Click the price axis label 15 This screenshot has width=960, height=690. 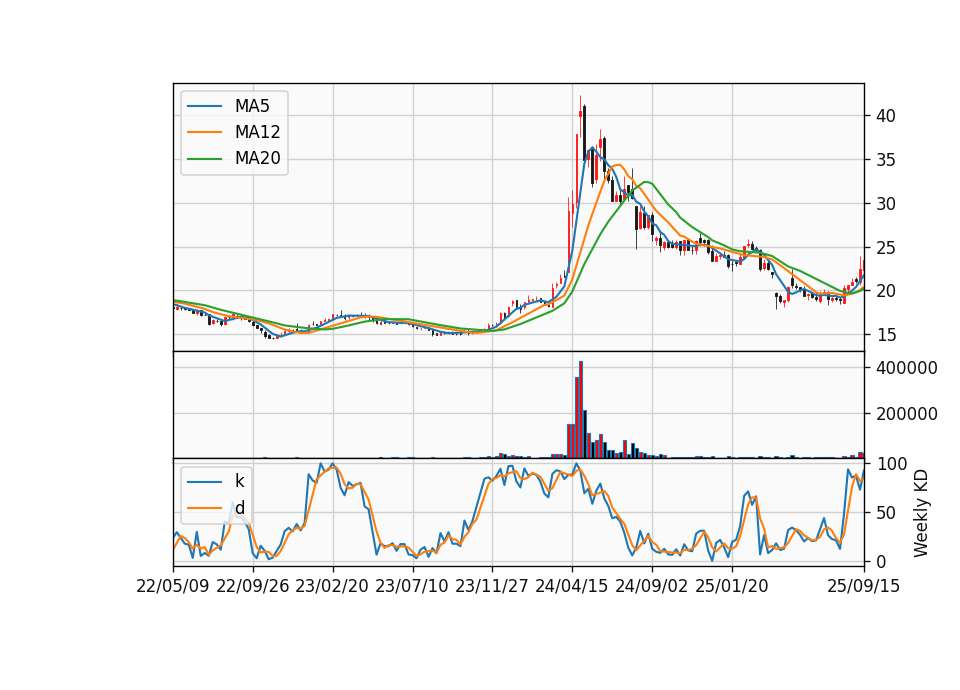click(885, 336)
